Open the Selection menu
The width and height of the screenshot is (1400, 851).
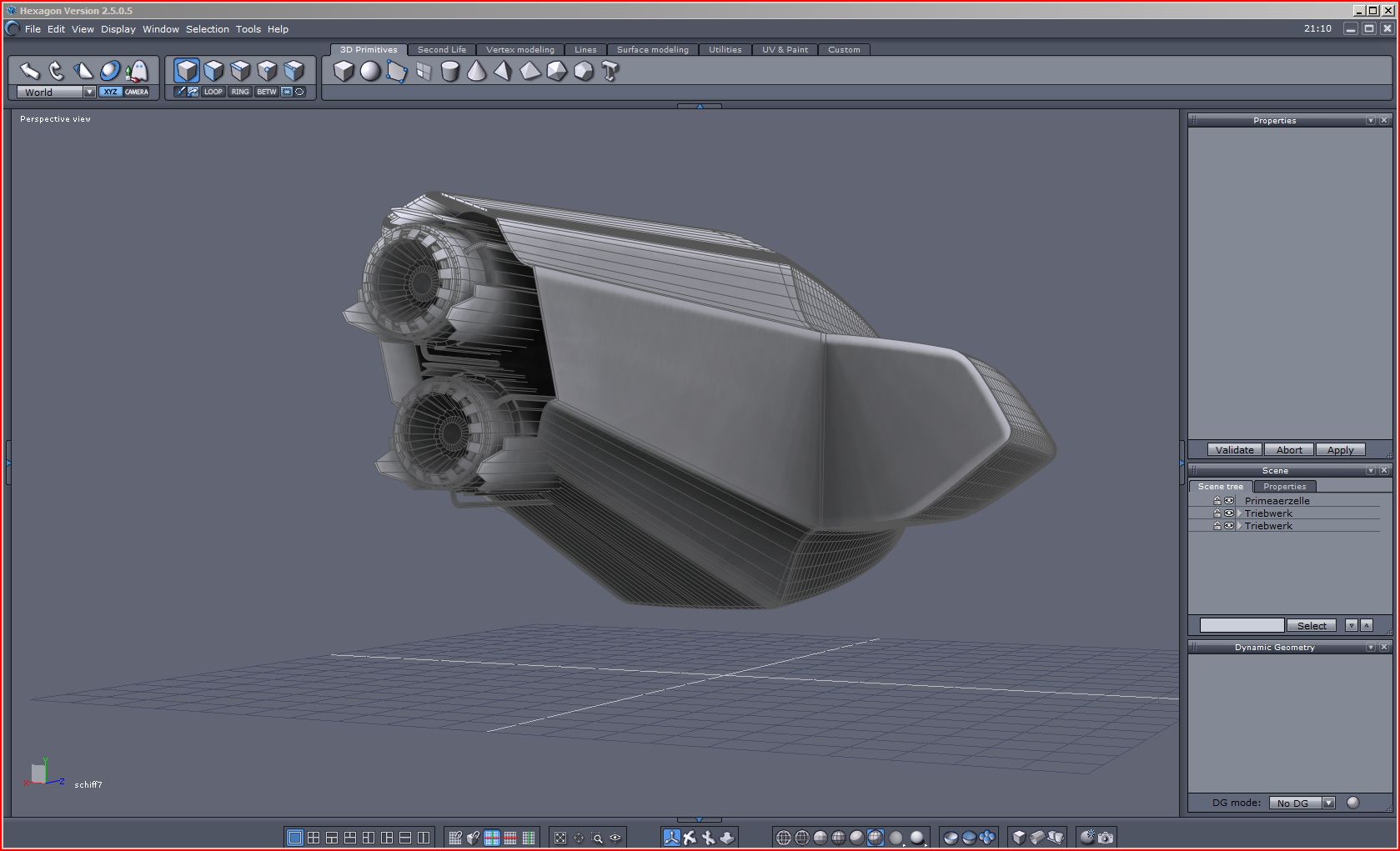tap(207, 29)
